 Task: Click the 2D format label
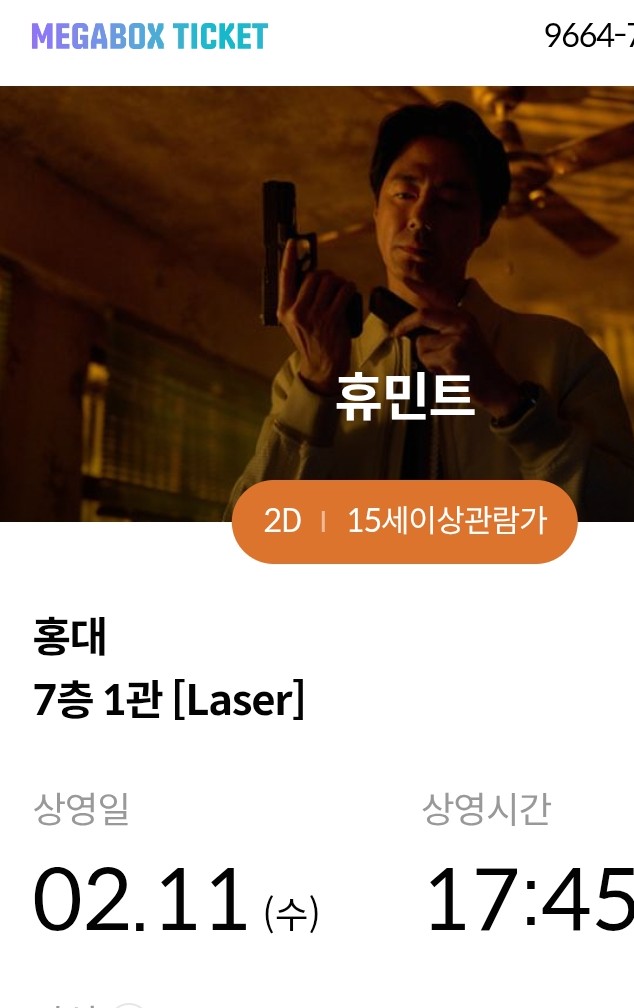click(x=282, y=521)
